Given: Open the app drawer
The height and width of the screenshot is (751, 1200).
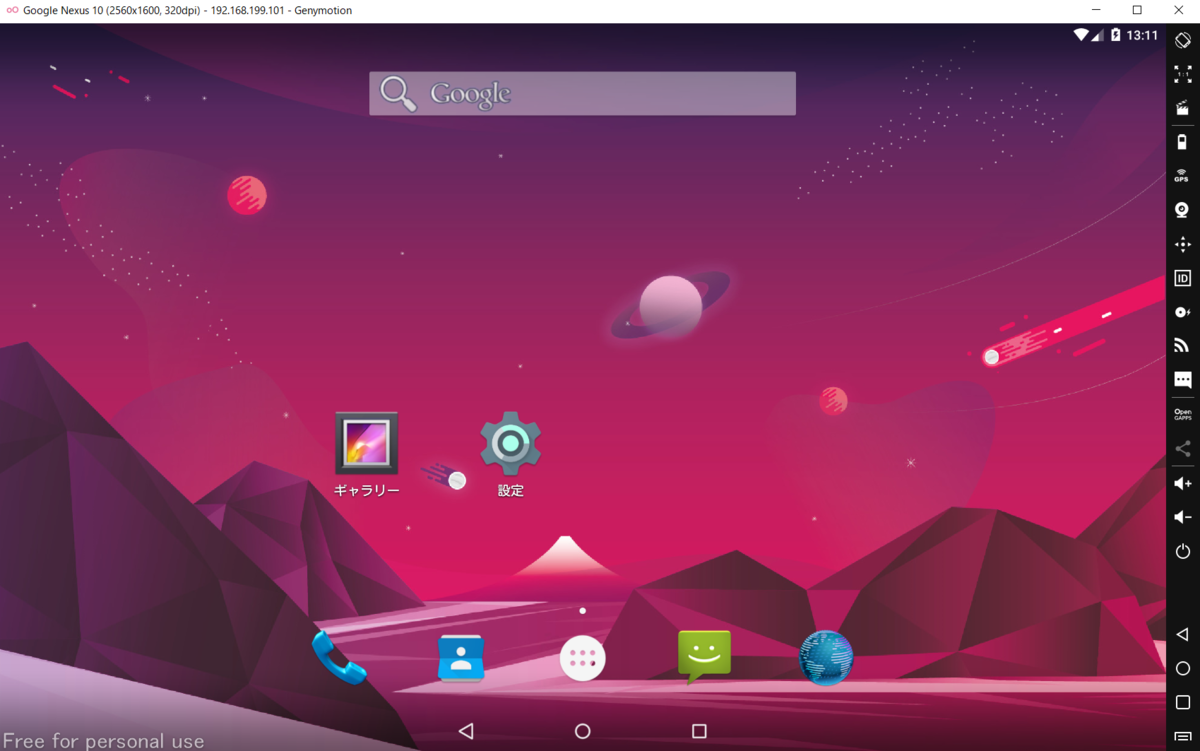Looking at the screenshot, I should 583,659.
